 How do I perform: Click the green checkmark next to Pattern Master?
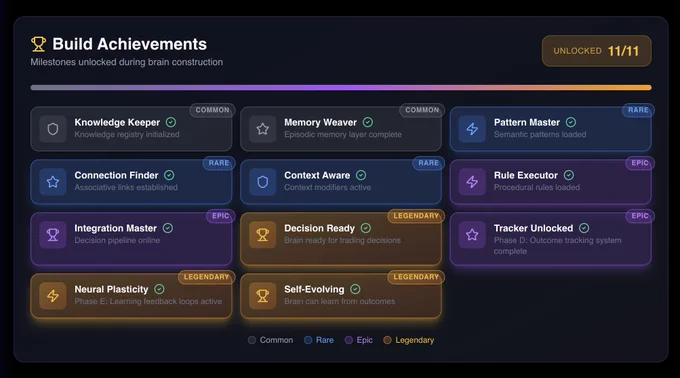[x=571, y=122]
